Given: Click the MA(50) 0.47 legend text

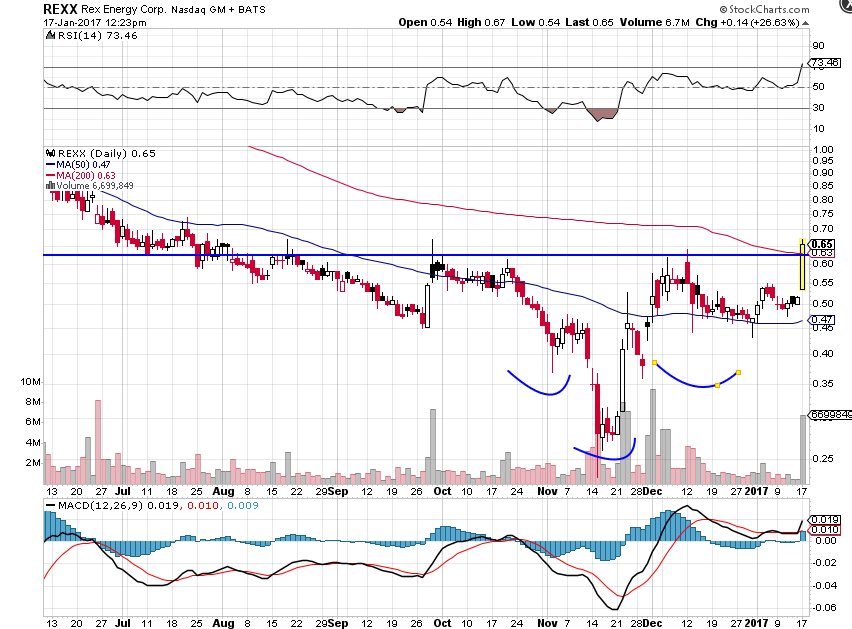Looking at the screenshot, I should coord(83,165).
